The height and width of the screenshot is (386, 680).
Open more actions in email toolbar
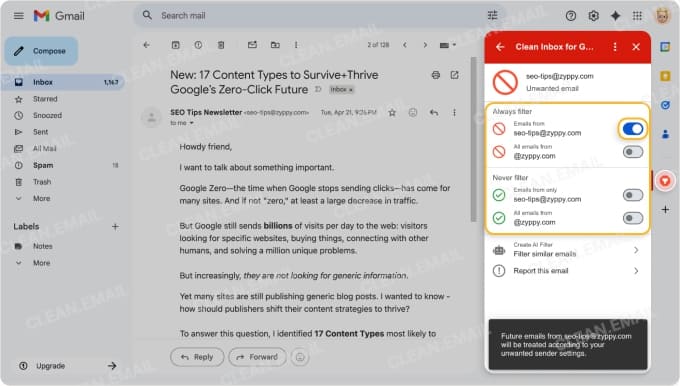(296, 45)
